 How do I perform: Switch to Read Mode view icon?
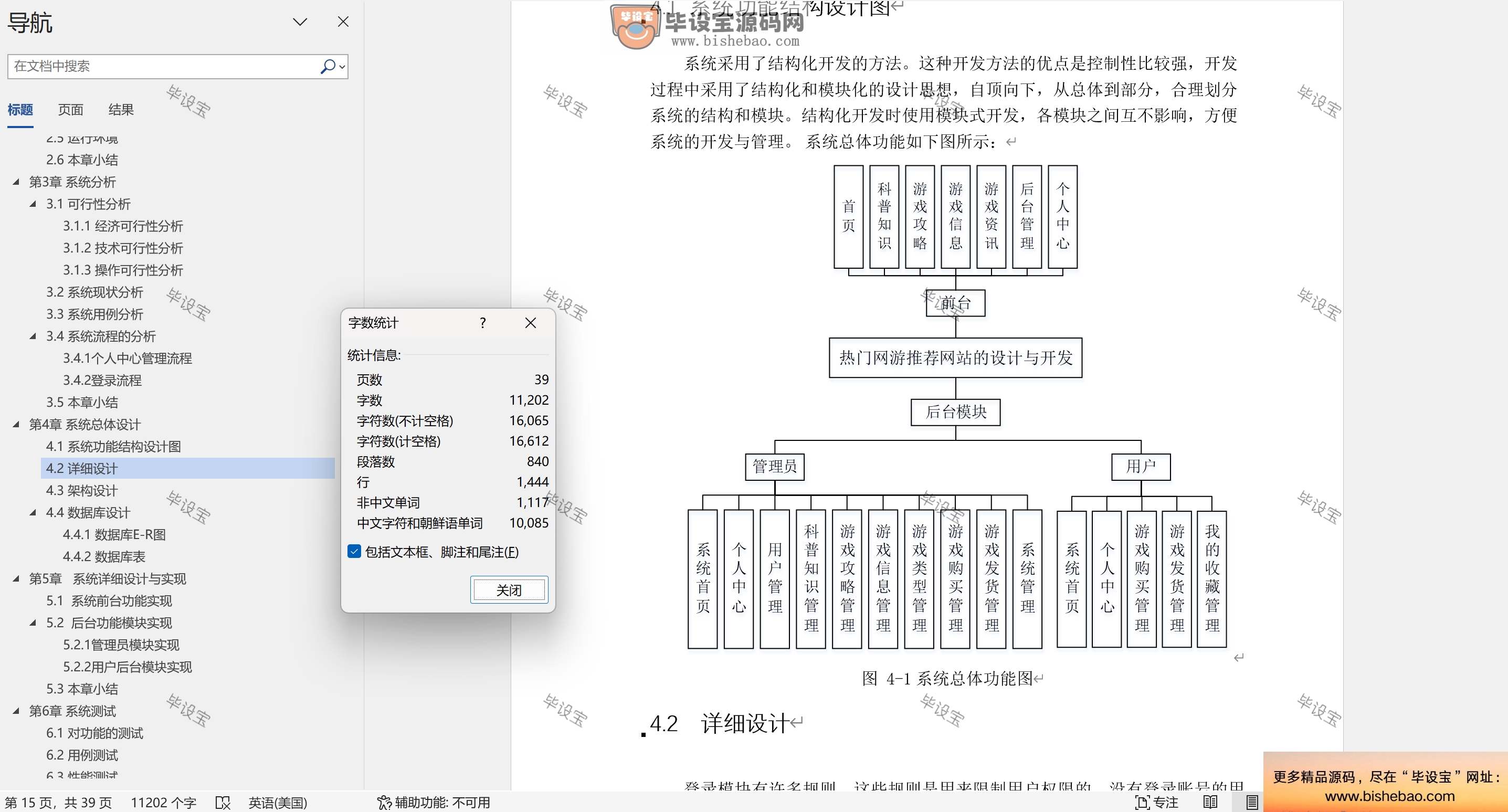pos(1210,803)
